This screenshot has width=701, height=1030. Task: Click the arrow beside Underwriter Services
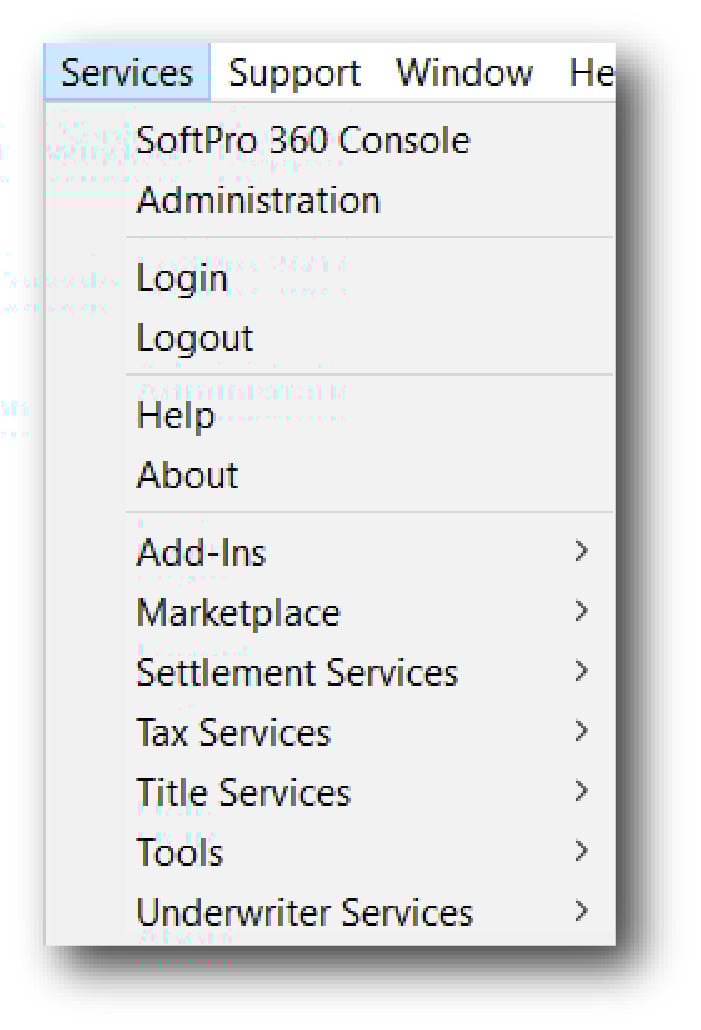pos(581,911)
